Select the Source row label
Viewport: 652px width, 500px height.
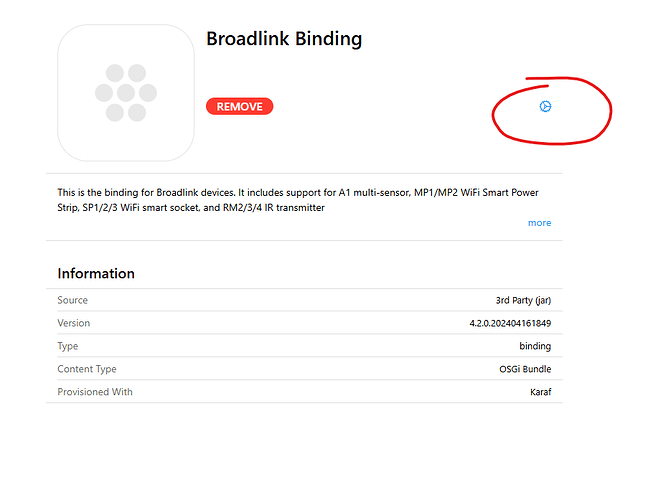[73, 300]
